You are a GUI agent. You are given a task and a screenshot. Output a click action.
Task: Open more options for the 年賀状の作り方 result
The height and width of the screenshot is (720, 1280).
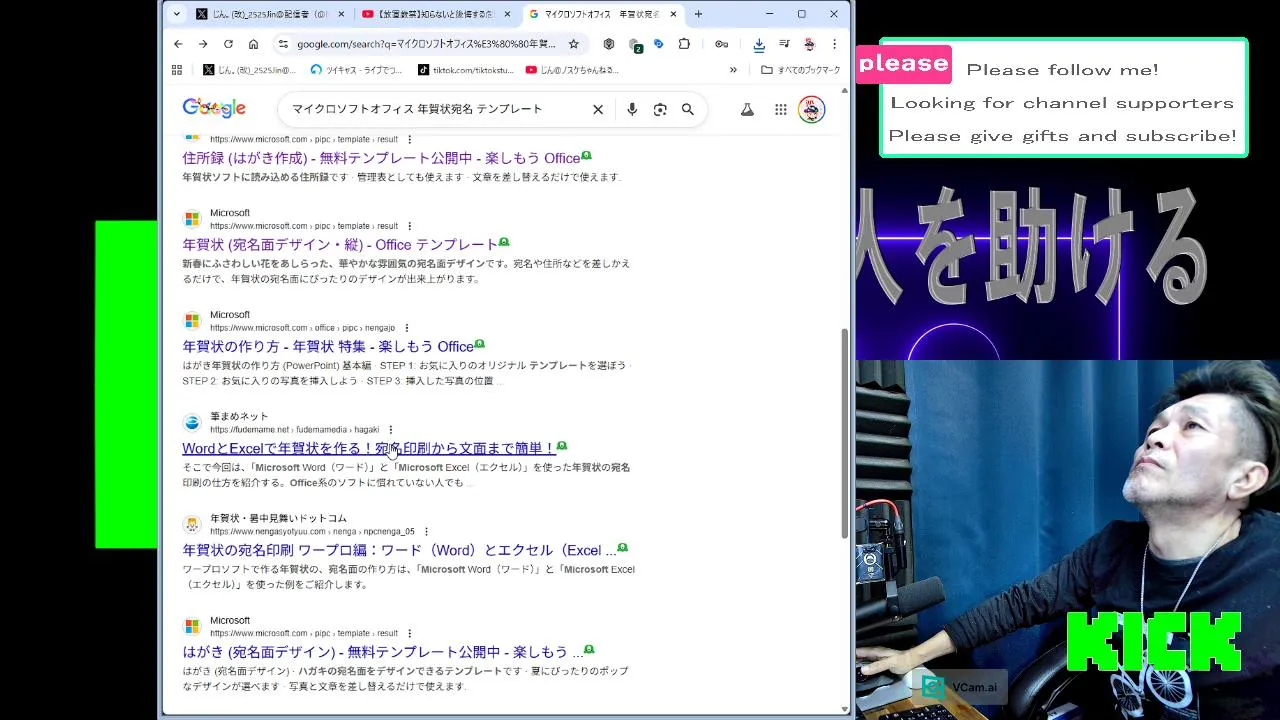(406, 328)
